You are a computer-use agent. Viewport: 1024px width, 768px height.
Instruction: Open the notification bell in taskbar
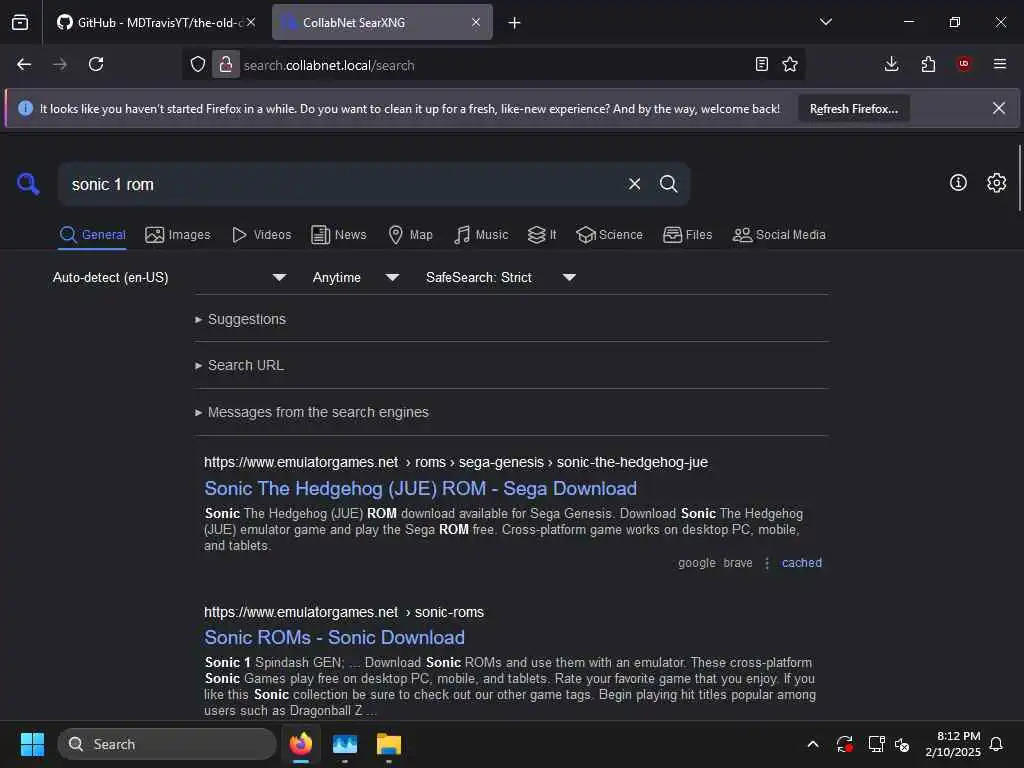[x=996, y=744]
